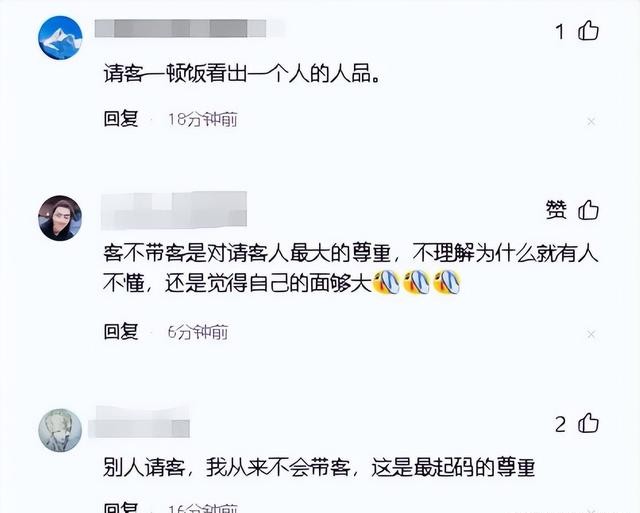Screen dimensions: 640x513
Task: Click the 6分钟前 timestamp
Action: pos(198,332)
